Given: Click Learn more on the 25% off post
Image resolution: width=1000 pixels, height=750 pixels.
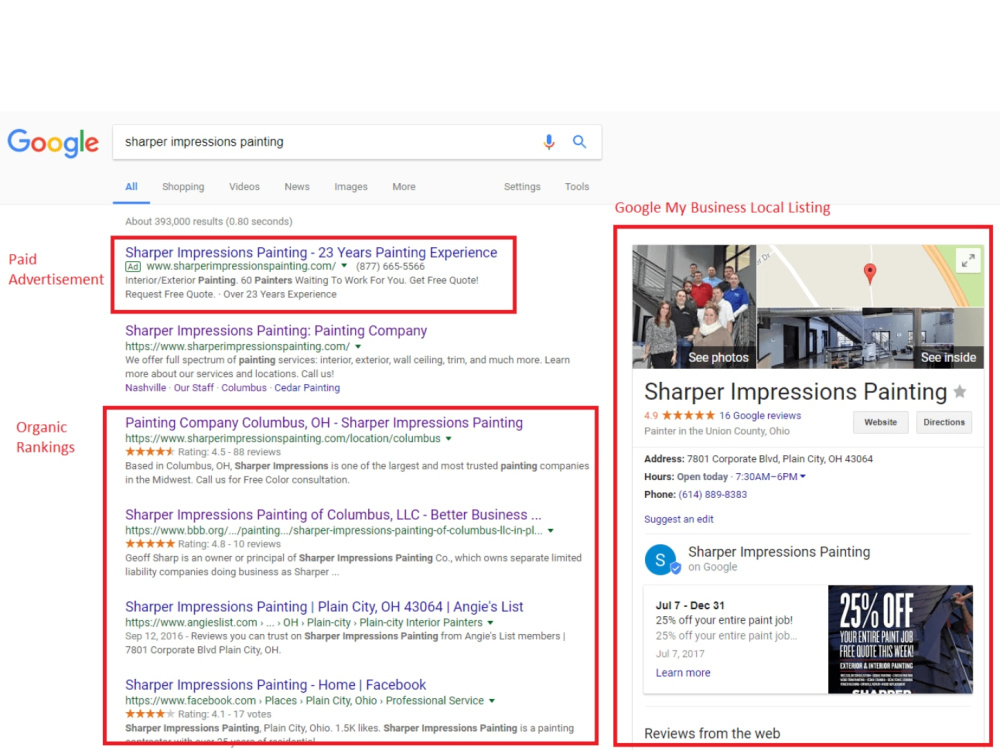Looking at the screenshot, I should tap(683, 673).
